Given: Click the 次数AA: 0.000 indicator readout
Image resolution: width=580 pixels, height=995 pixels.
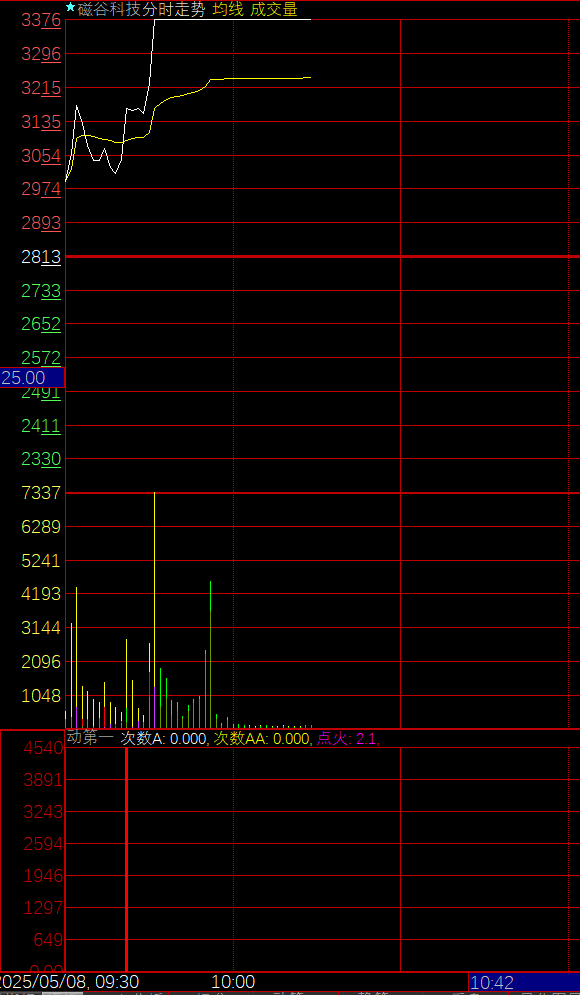Looking at the screenshot, I should [261, 738].
